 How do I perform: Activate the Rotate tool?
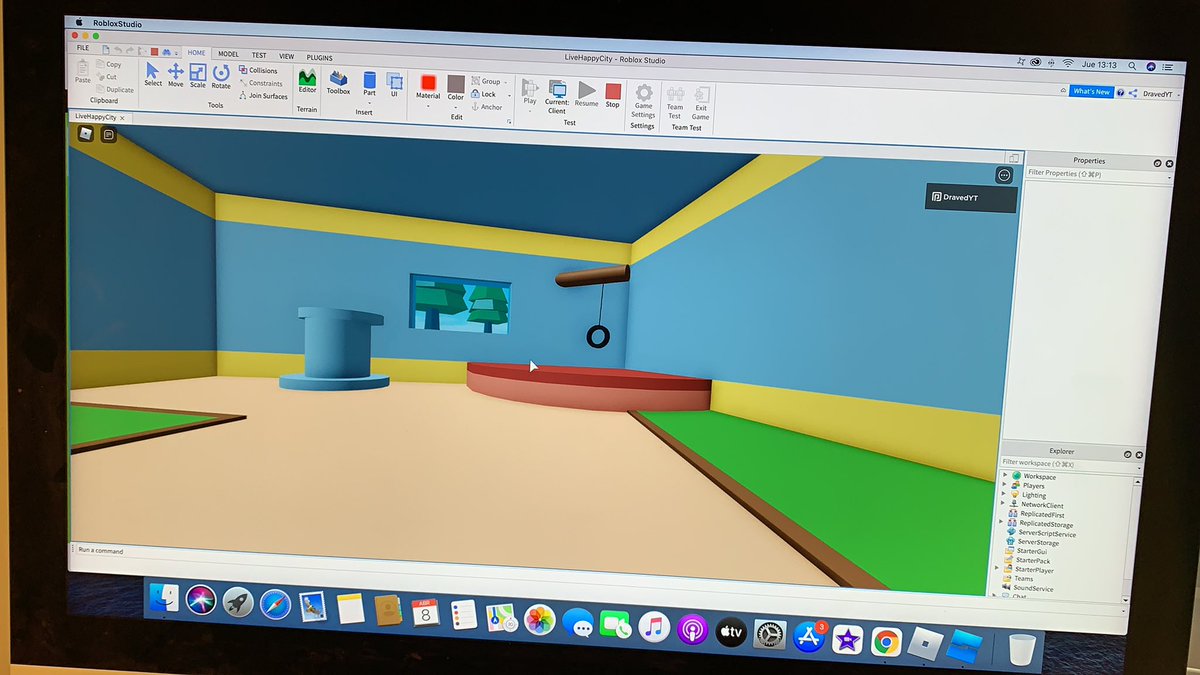(221, 77)
